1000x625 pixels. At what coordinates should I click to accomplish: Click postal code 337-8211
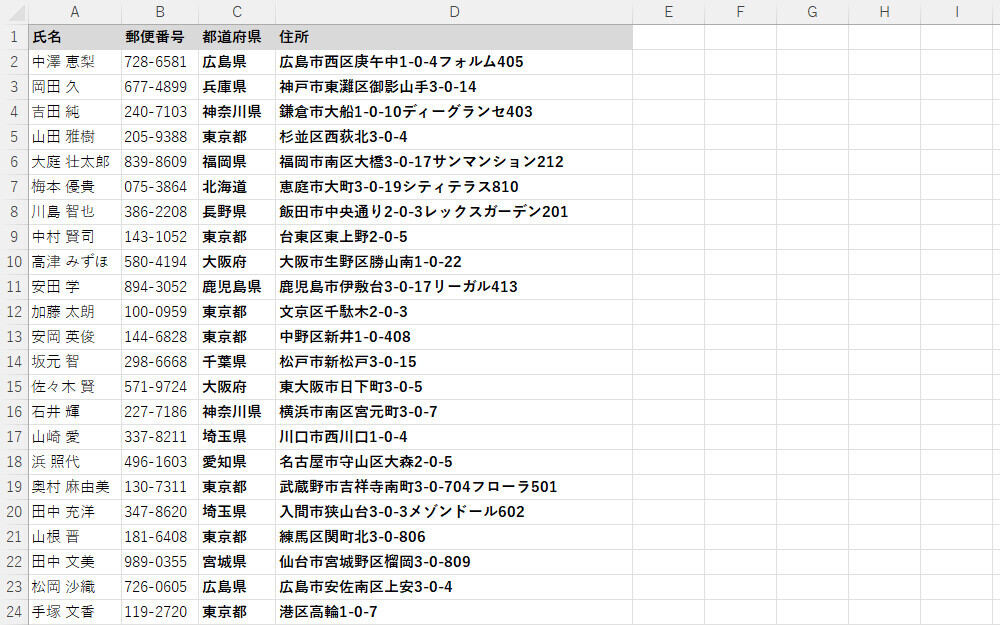[x=159, y=437]
